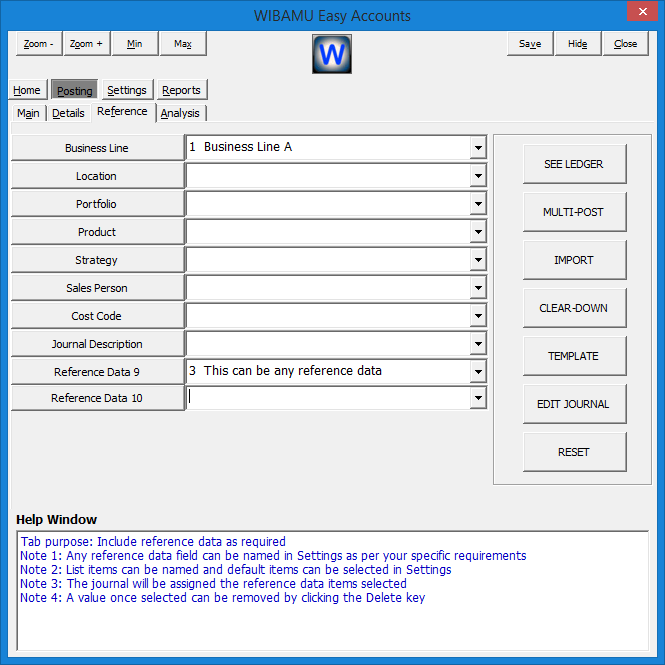The width and height of the screenshot is (665, 665).
Task: Expand the Location dropdown arrow
Action: 478,176
